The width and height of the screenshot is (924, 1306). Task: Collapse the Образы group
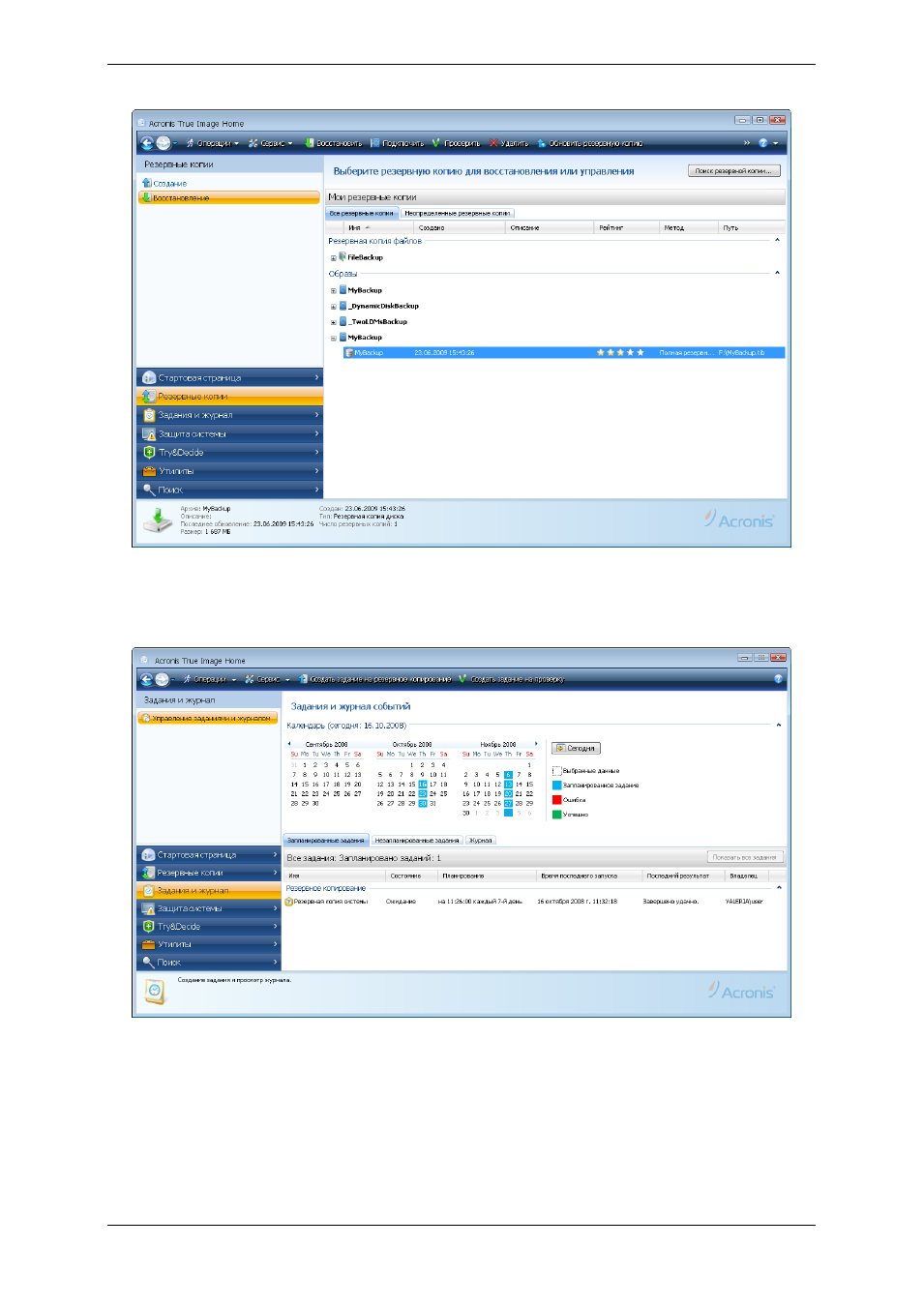click(x=777, y=273)
